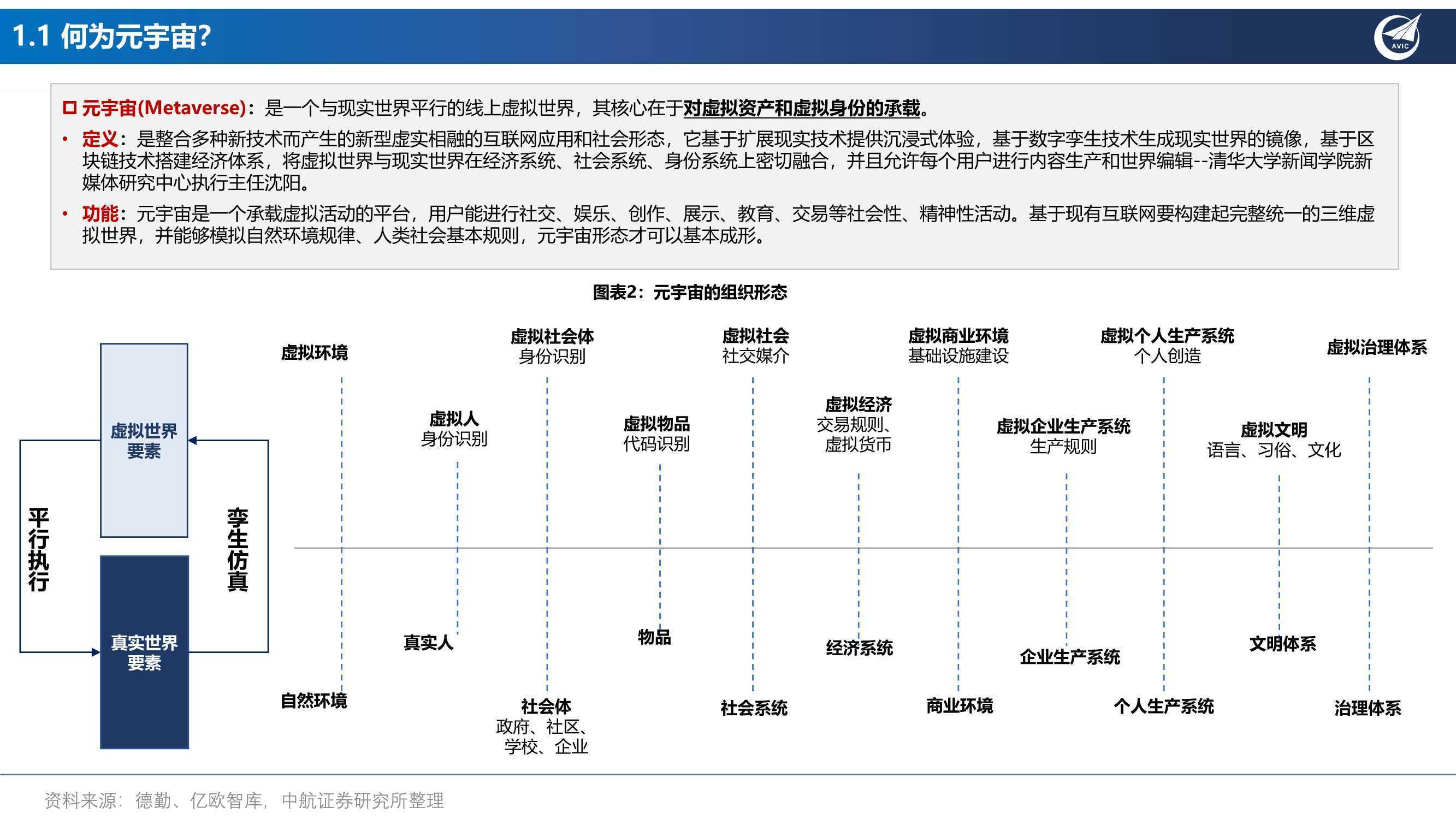Click the 文明体系 label
The width and height of the screenshot is (1456, 819).
tap(1282, 644)
